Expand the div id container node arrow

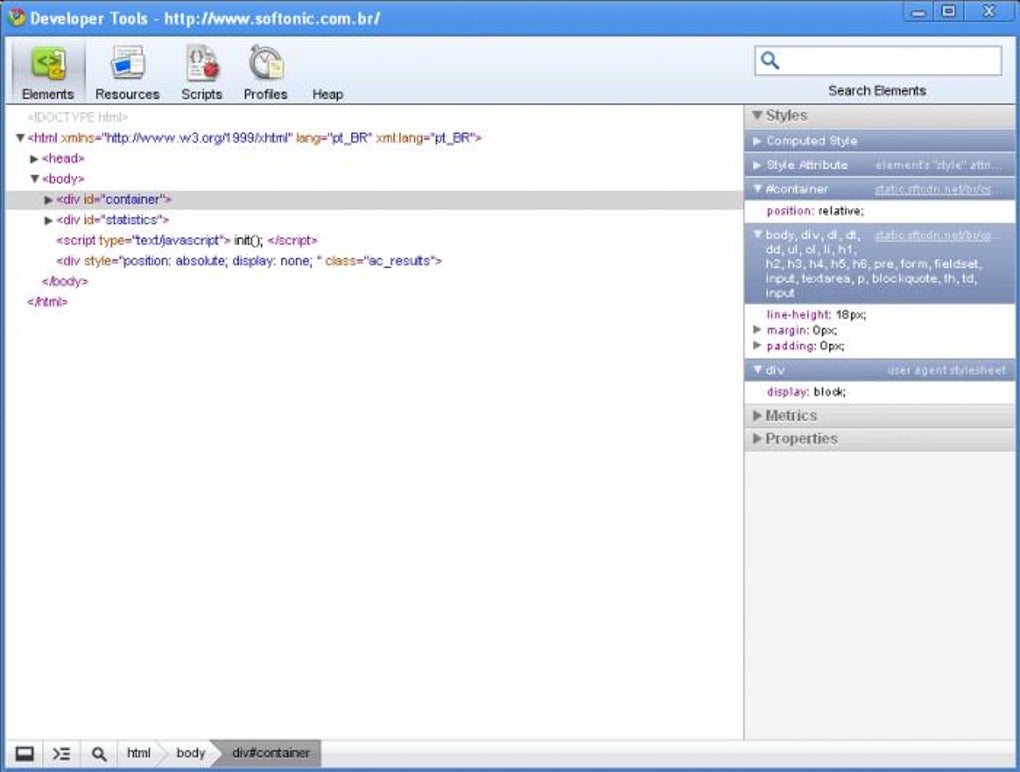(x=48, y=200)
